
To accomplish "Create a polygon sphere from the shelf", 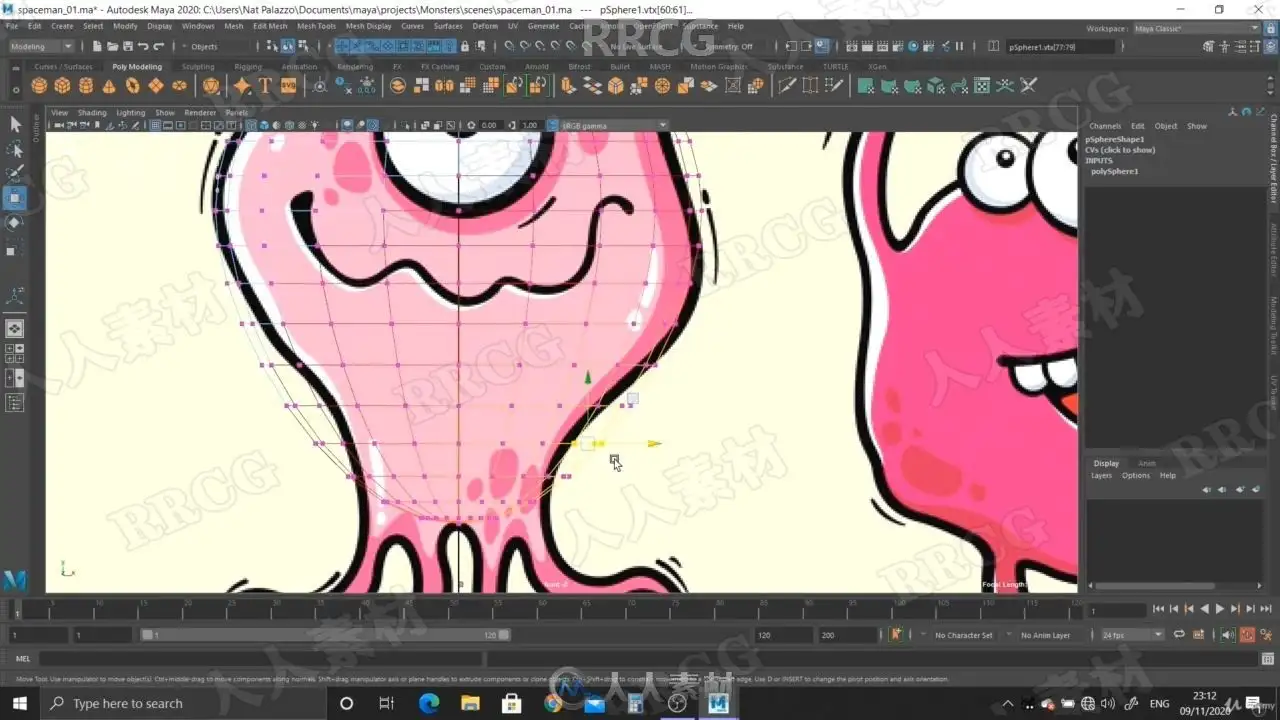I will click(x=39, y=86).
